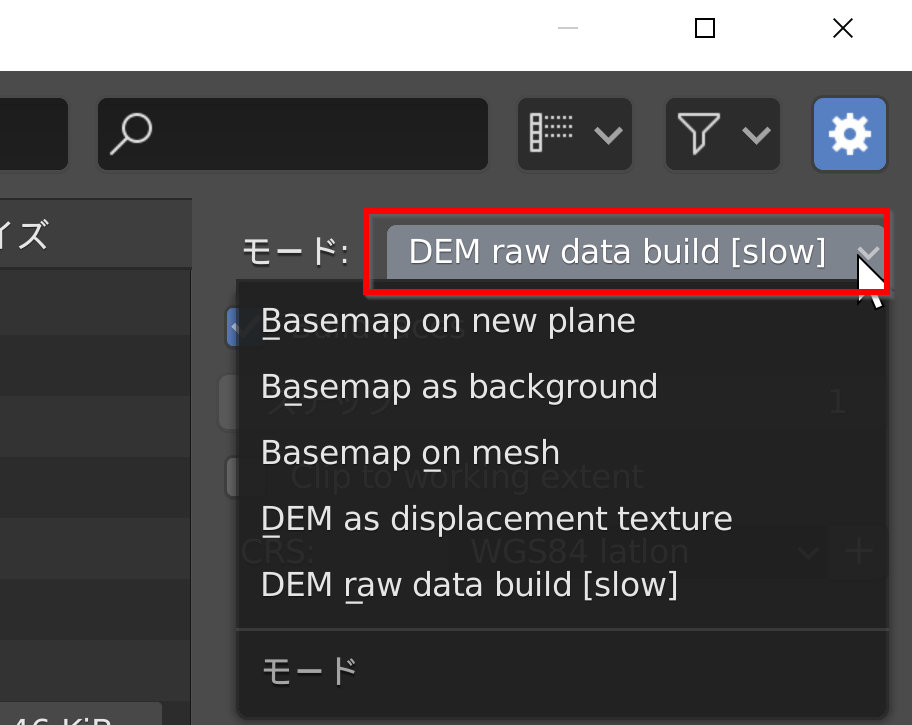Click inside the file search field
This screenshot has height=725, width=912.
(293, 134)
